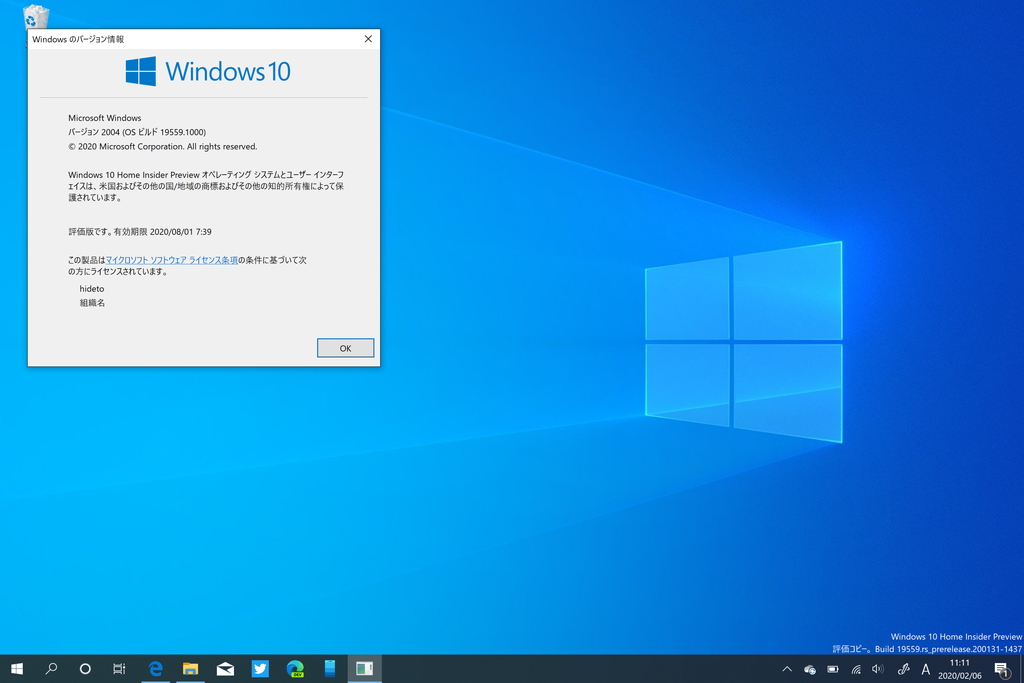Open the Mail app from the taskbar
1024x683 pixels.
pos(224,670)
